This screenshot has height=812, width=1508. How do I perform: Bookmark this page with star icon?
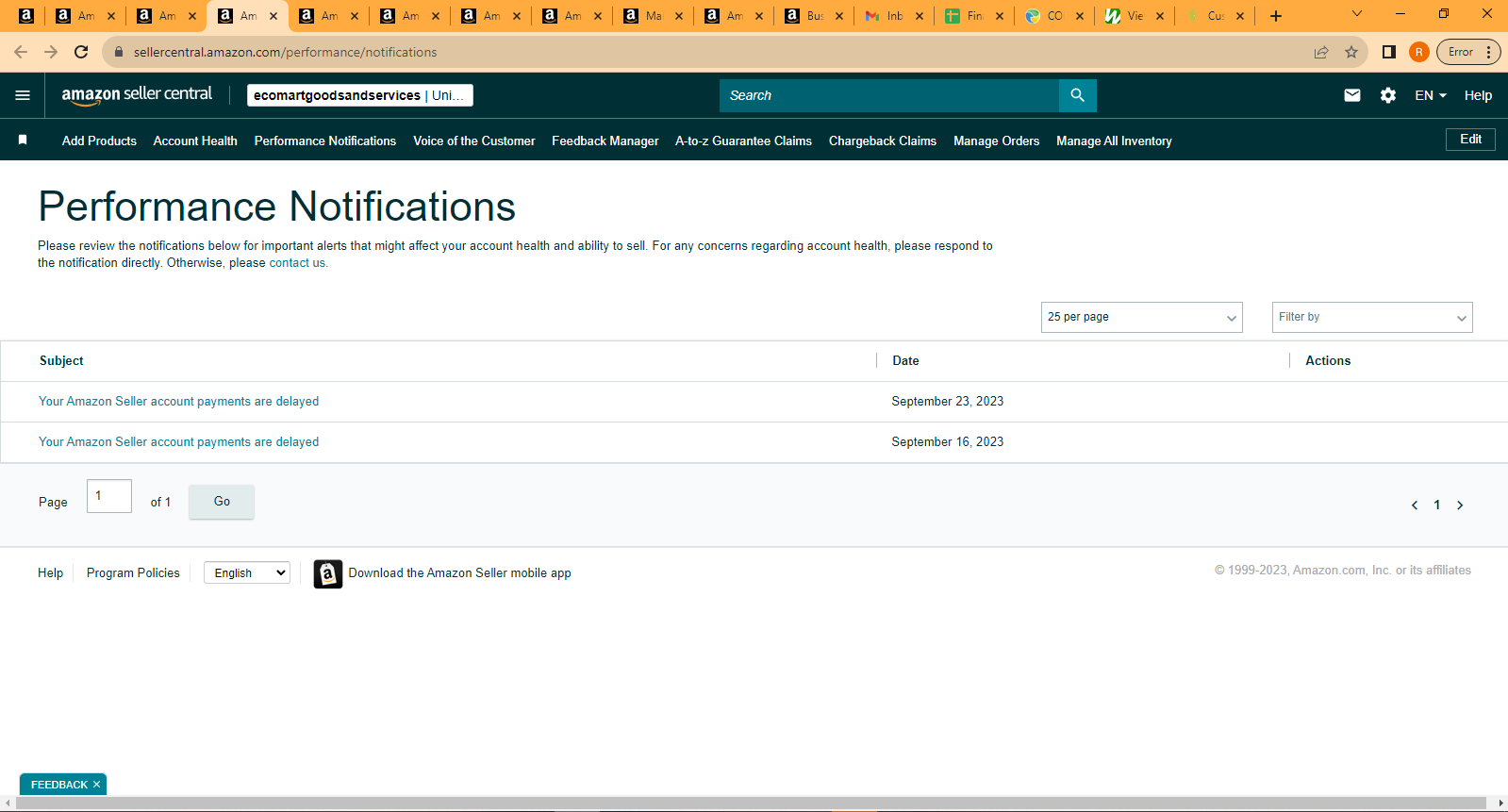pos(1351,52)
